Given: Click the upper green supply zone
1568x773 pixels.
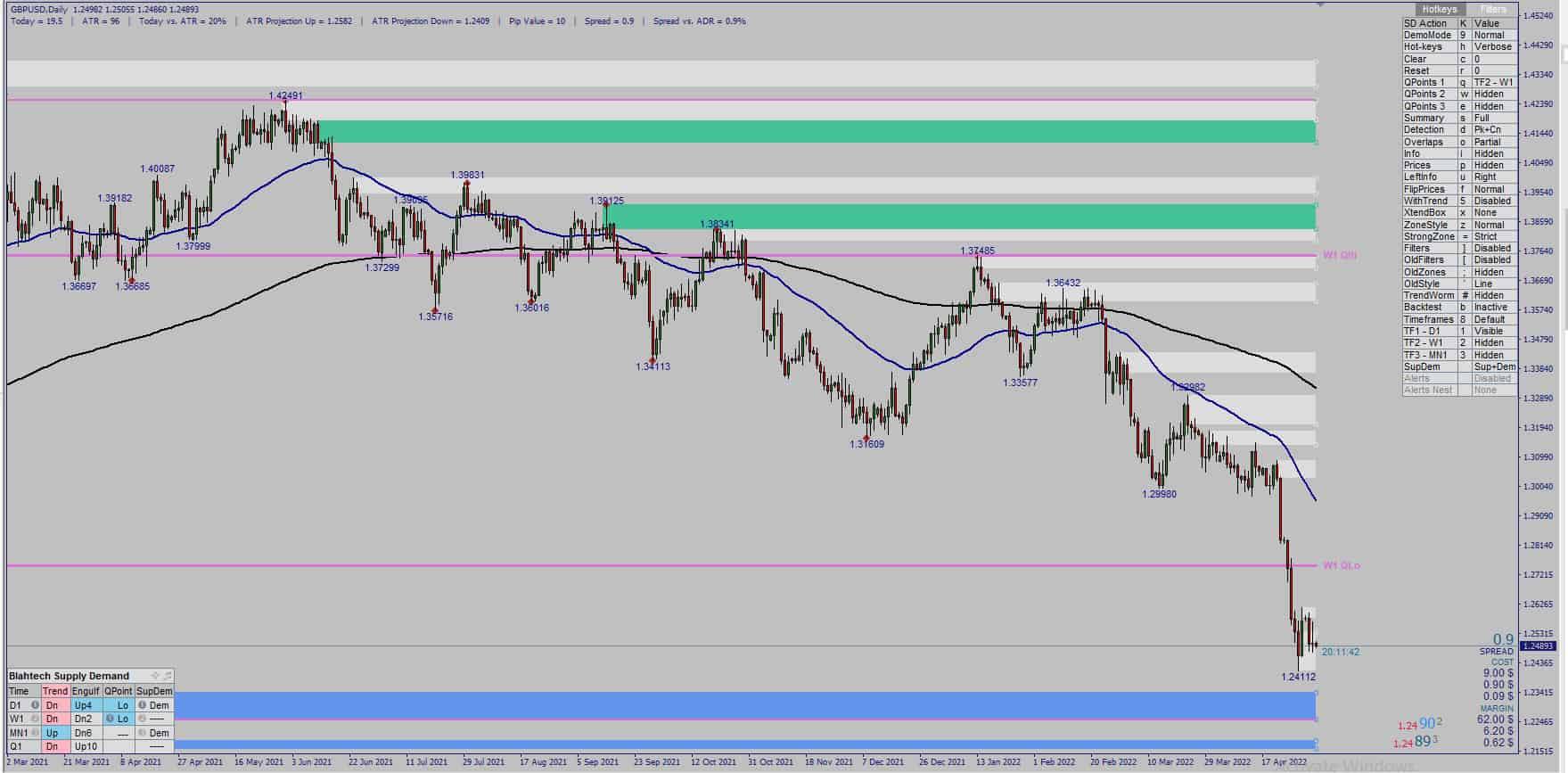Looking at the screenshot, I should [817, 131].
